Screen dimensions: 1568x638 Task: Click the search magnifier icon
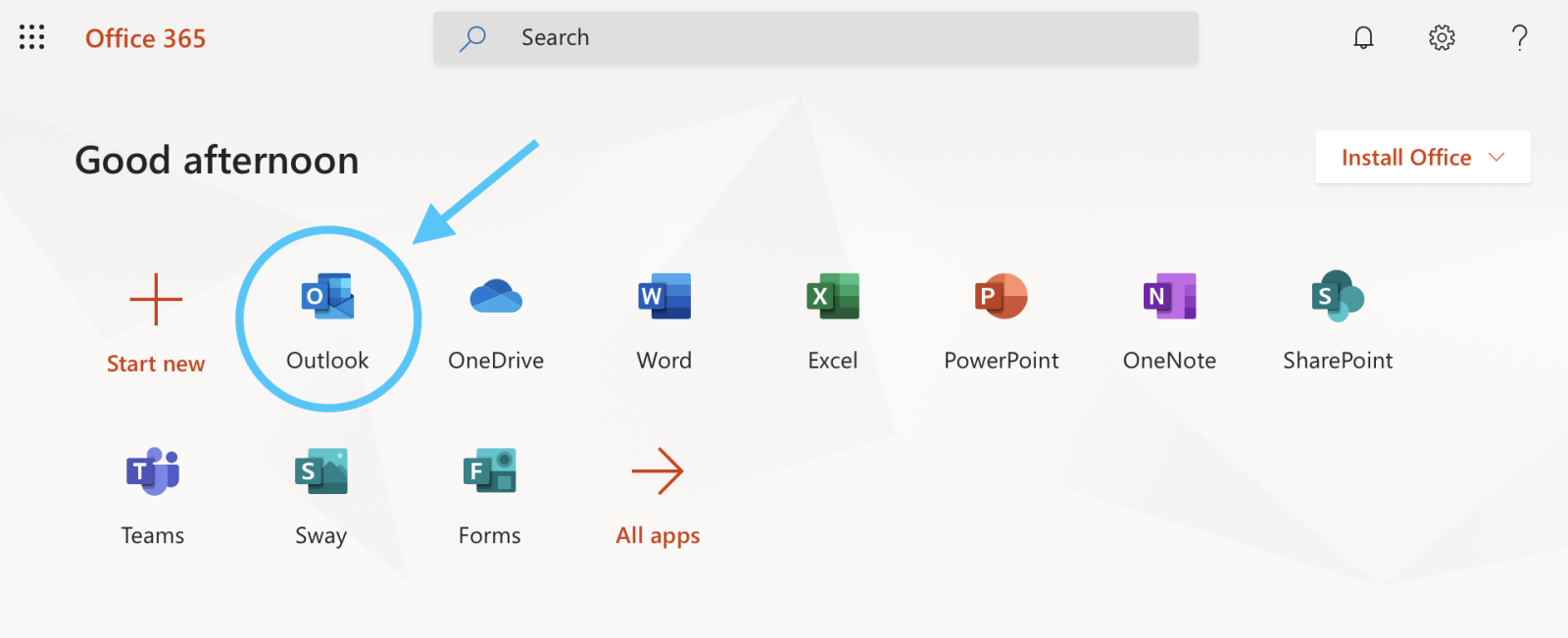click(472, 38)
